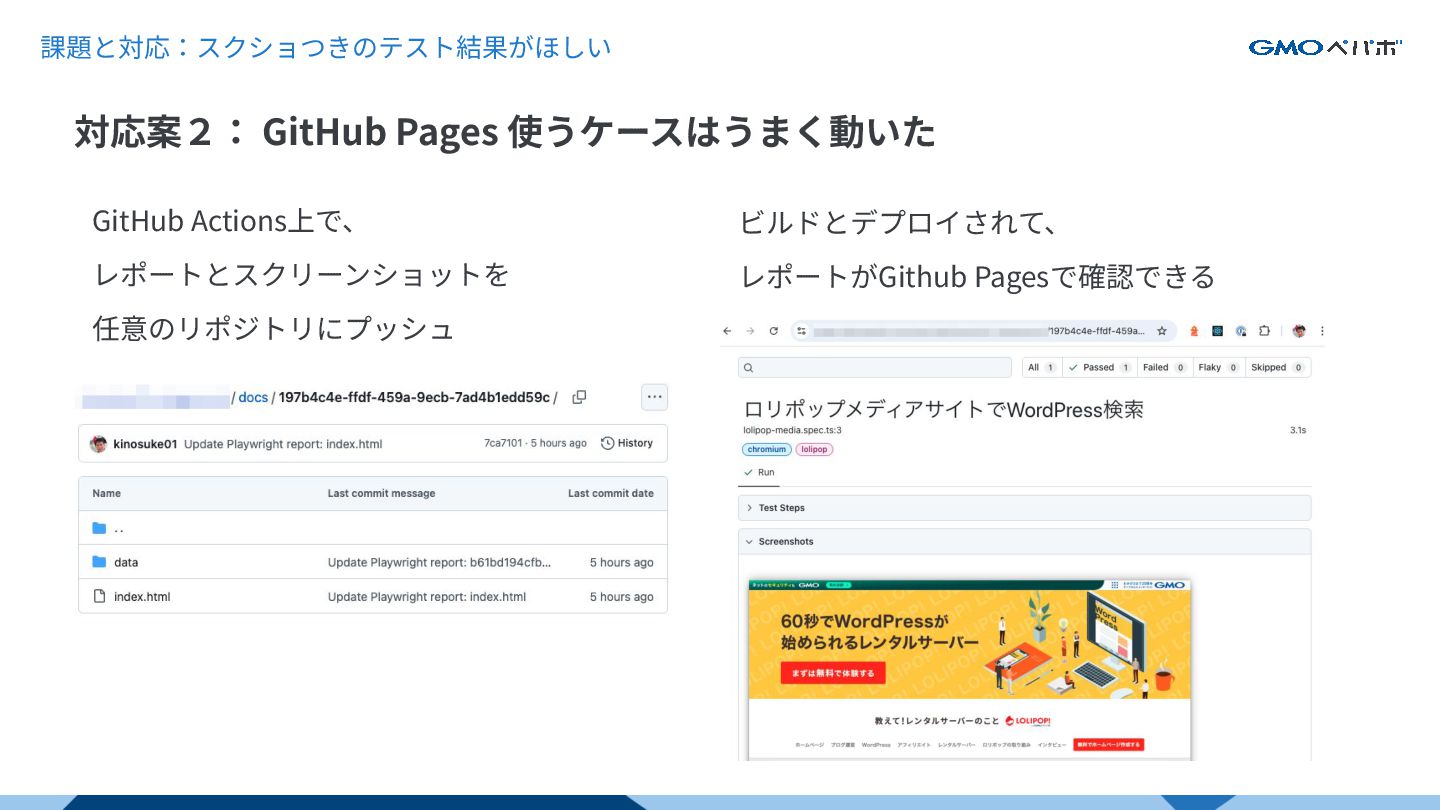Filter tests by Flaky
Screen dimensions: 1440x810
pos(1218,368)
